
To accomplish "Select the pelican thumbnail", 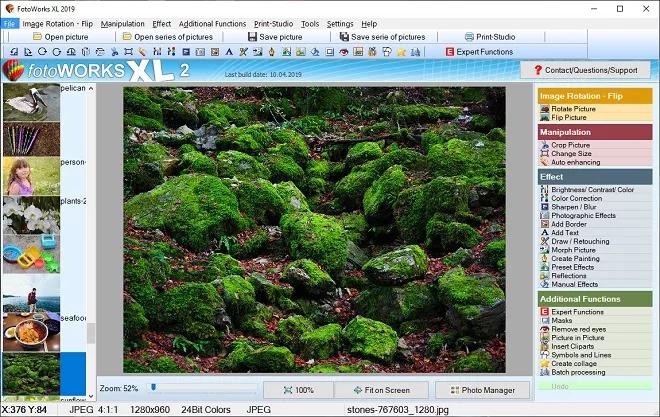I will tap(31, 103).
